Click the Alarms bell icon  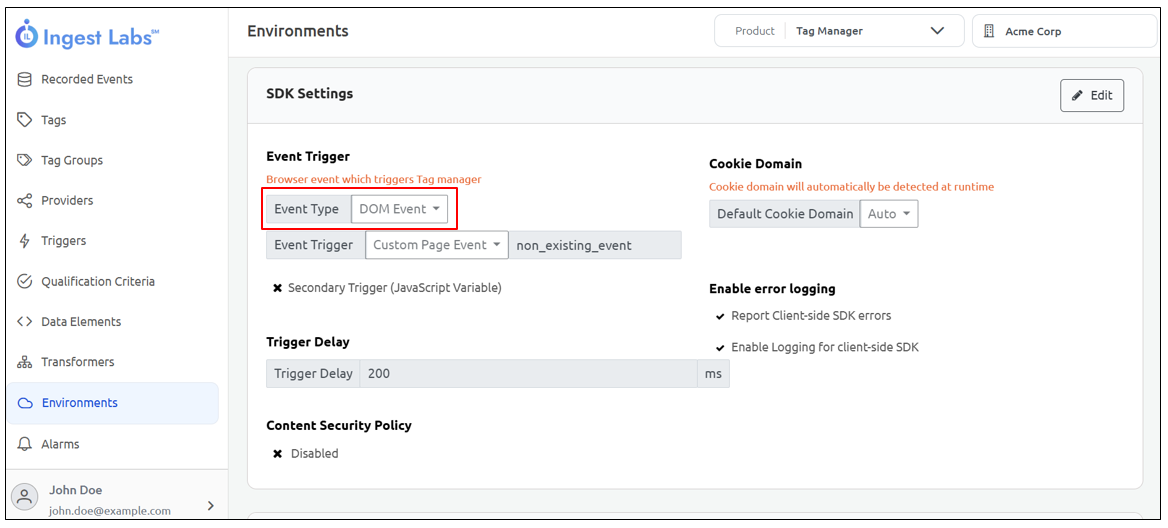(x=25, y=444)
